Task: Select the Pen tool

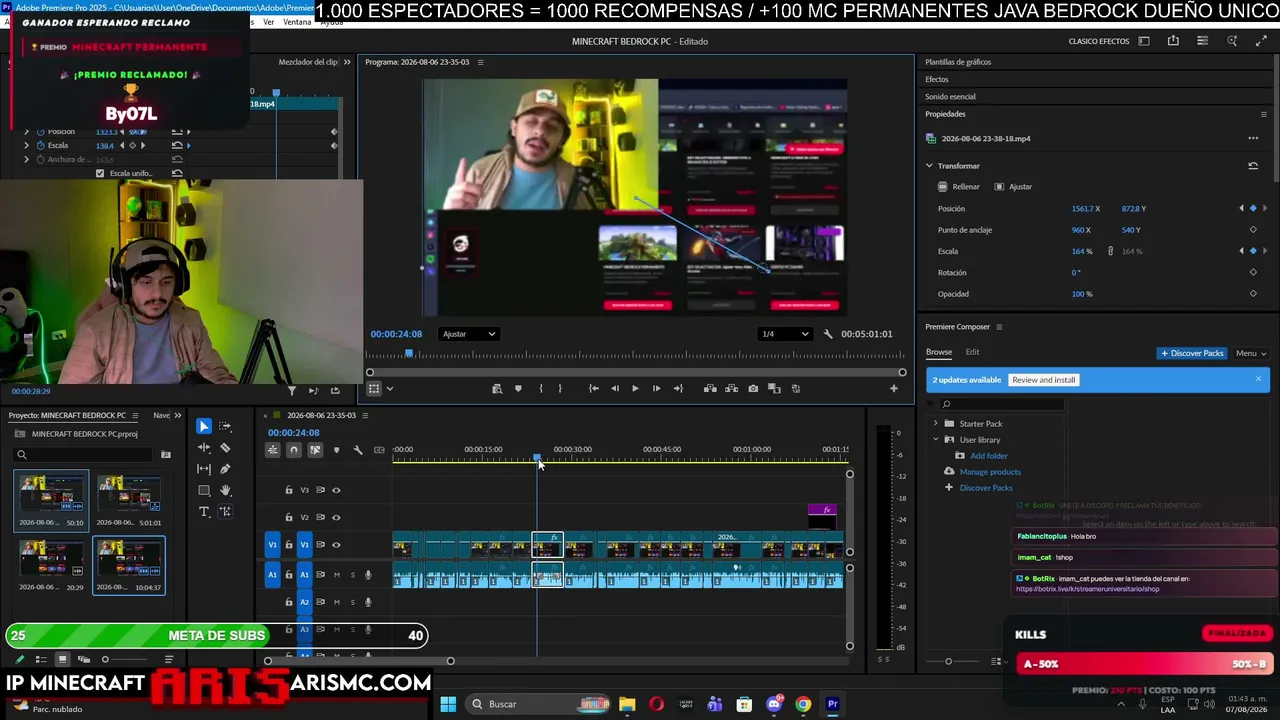Action: 225,469
